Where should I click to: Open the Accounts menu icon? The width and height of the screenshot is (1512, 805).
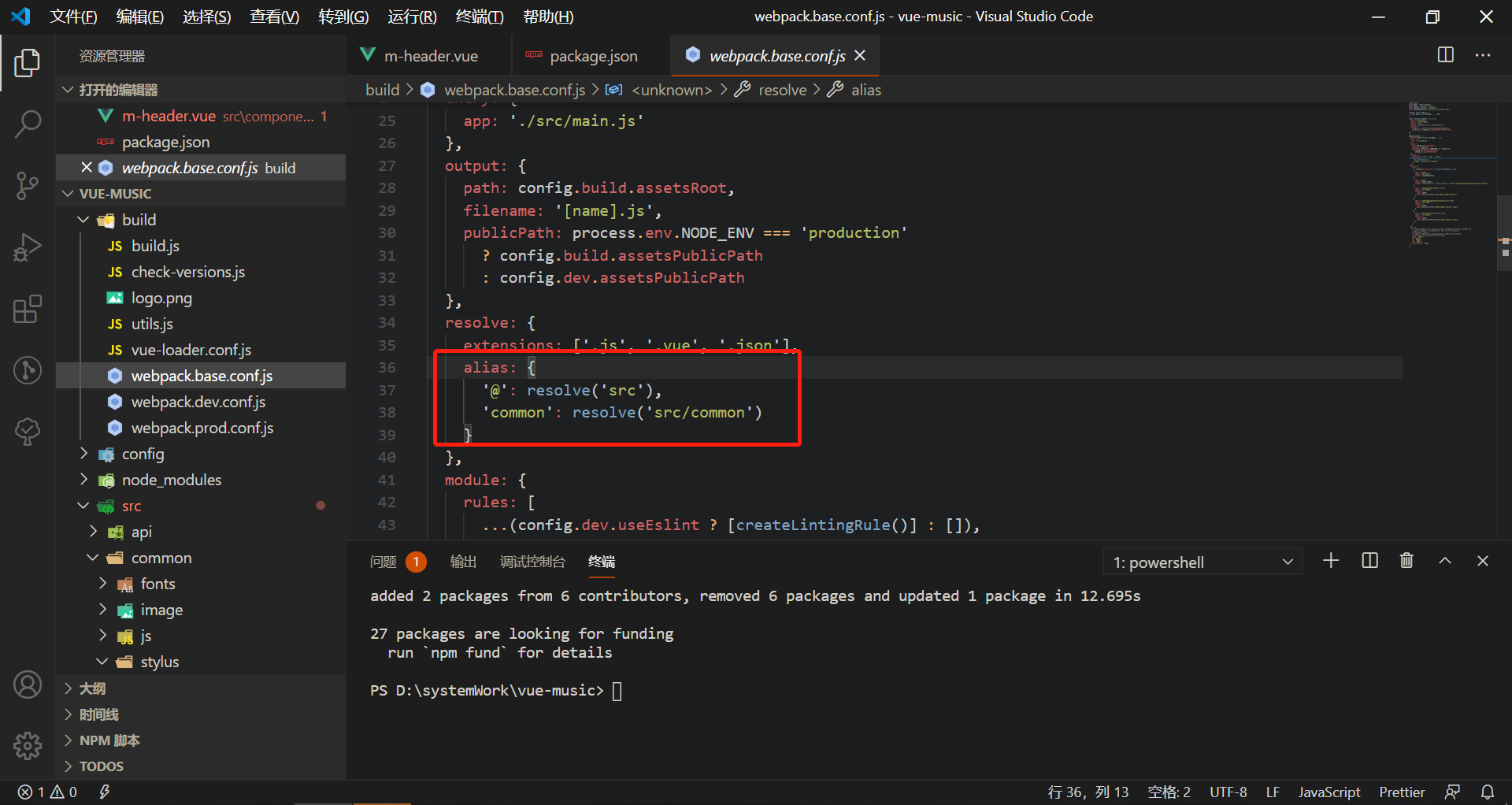click(x=28, y=684)
